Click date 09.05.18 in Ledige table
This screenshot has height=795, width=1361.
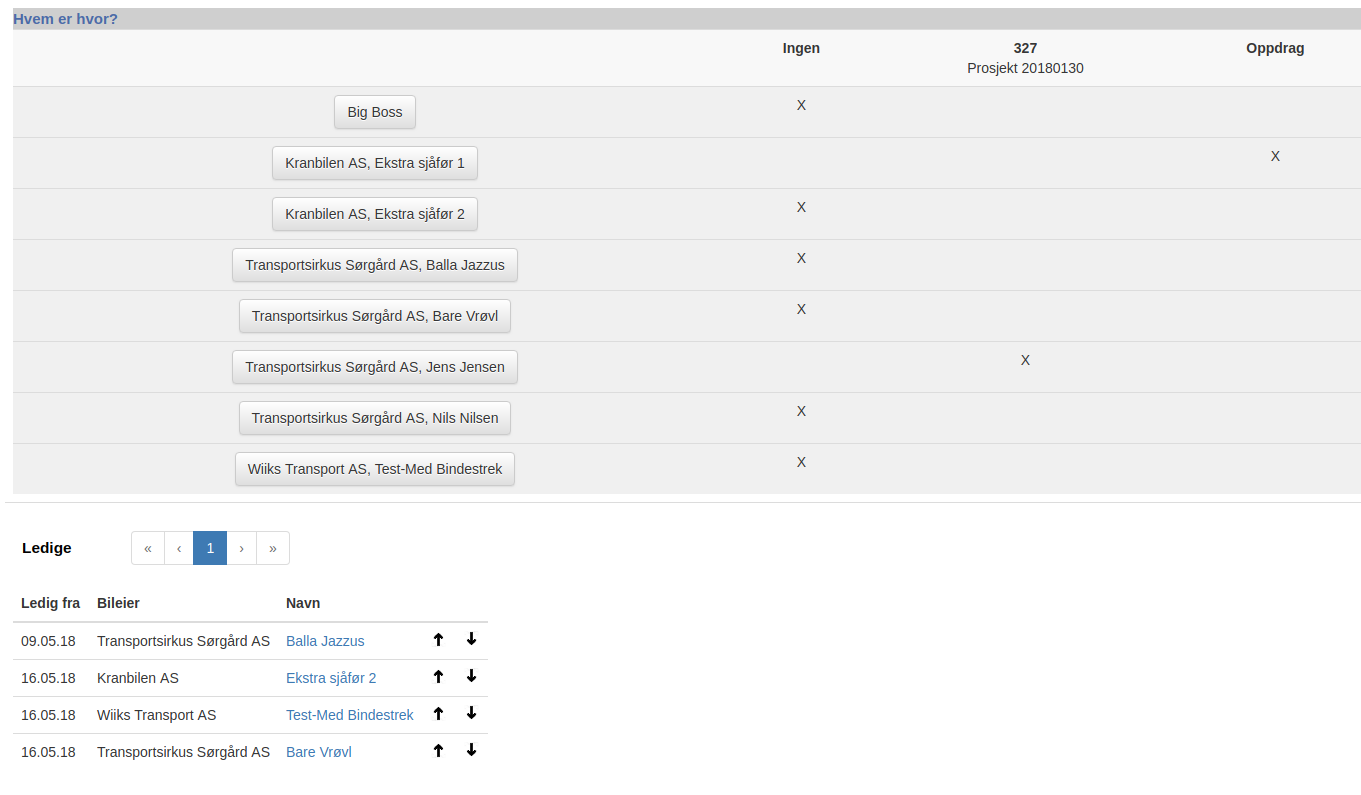[48, 641]
